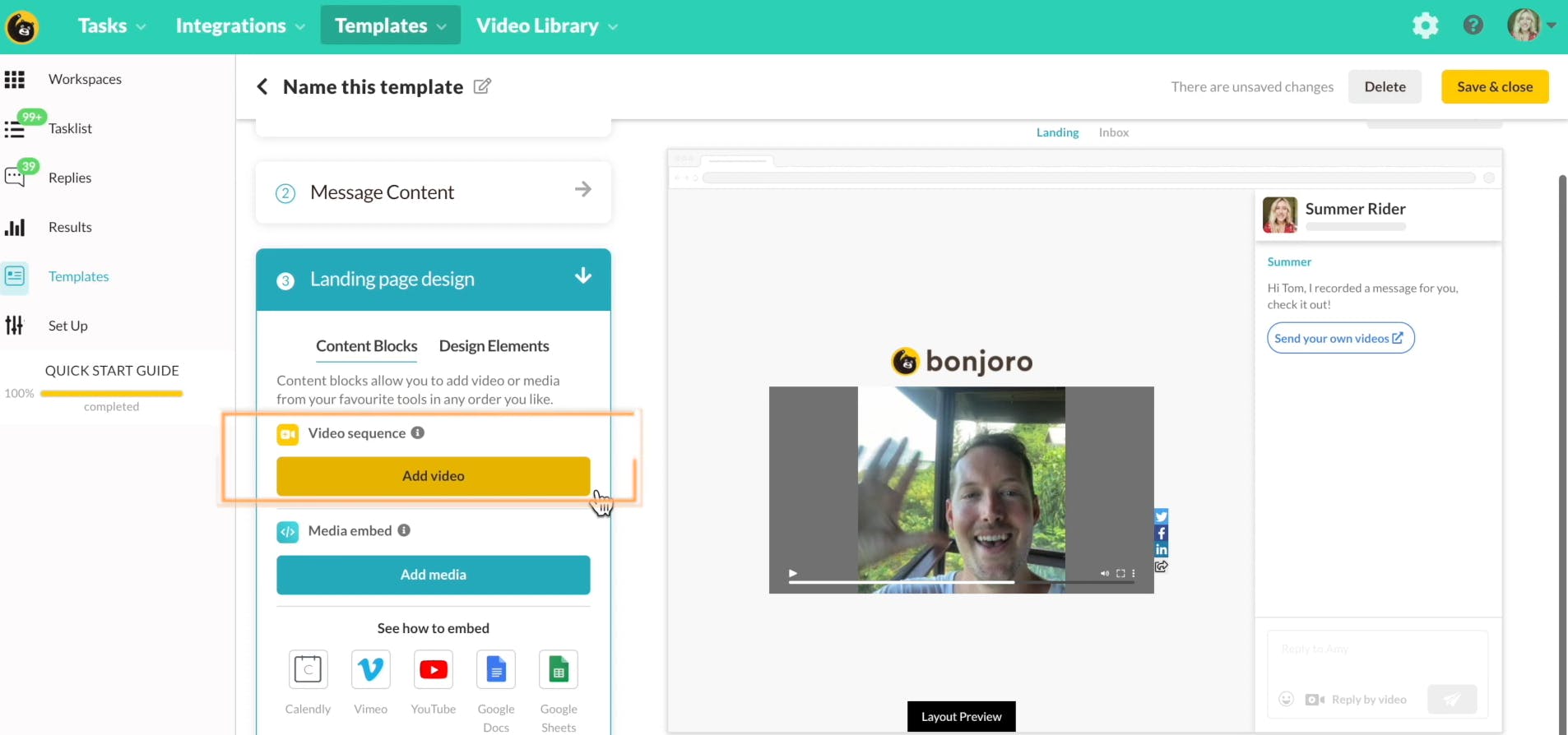The image size is (1568, 735).
Task: Open the Video Library dropdown menu
Action: (x=547, y=26)
